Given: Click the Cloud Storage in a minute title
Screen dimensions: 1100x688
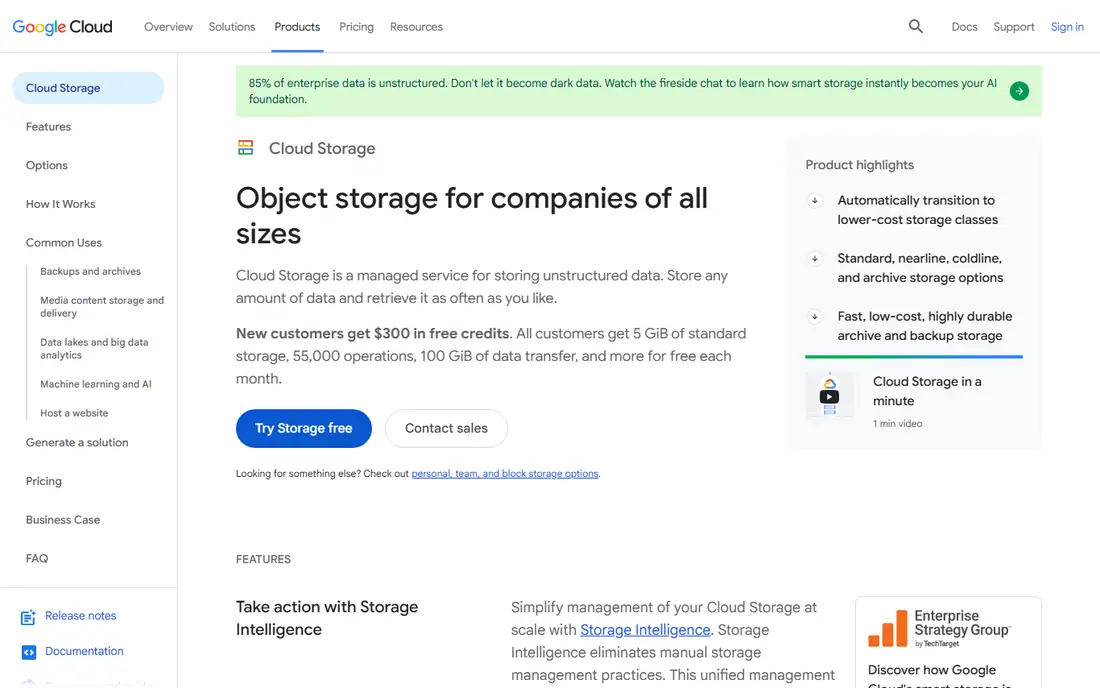Looking at the screenshot, I should [927, 391].
